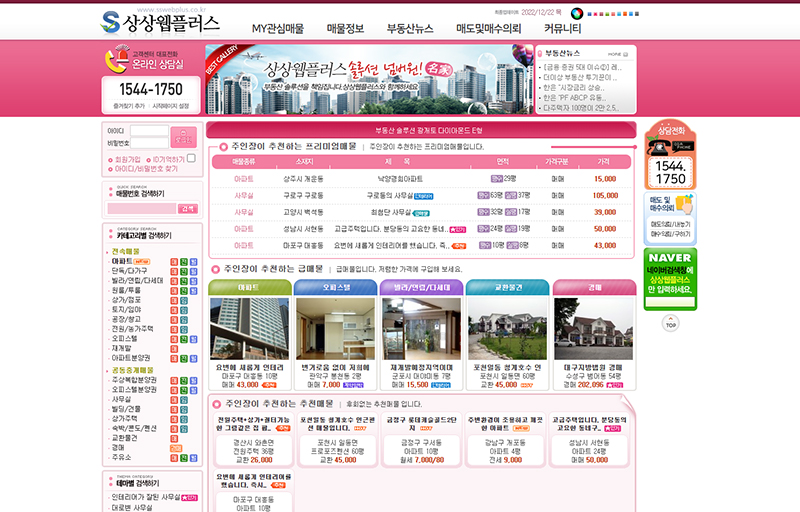Click green 전세 icon beside 주유소
Image resolution: width=800 pixels, height=512 pixels.
click(x=184, y=458)
